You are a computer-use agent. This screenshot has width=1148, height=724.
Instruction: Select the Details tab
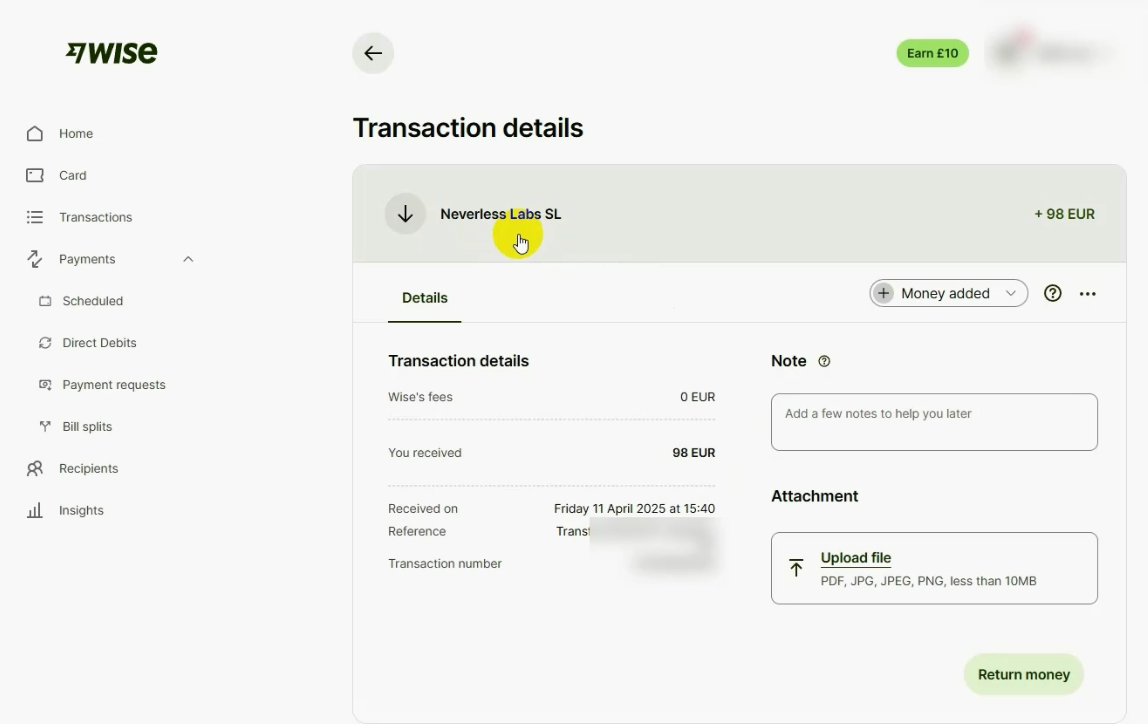click(424, 298)
